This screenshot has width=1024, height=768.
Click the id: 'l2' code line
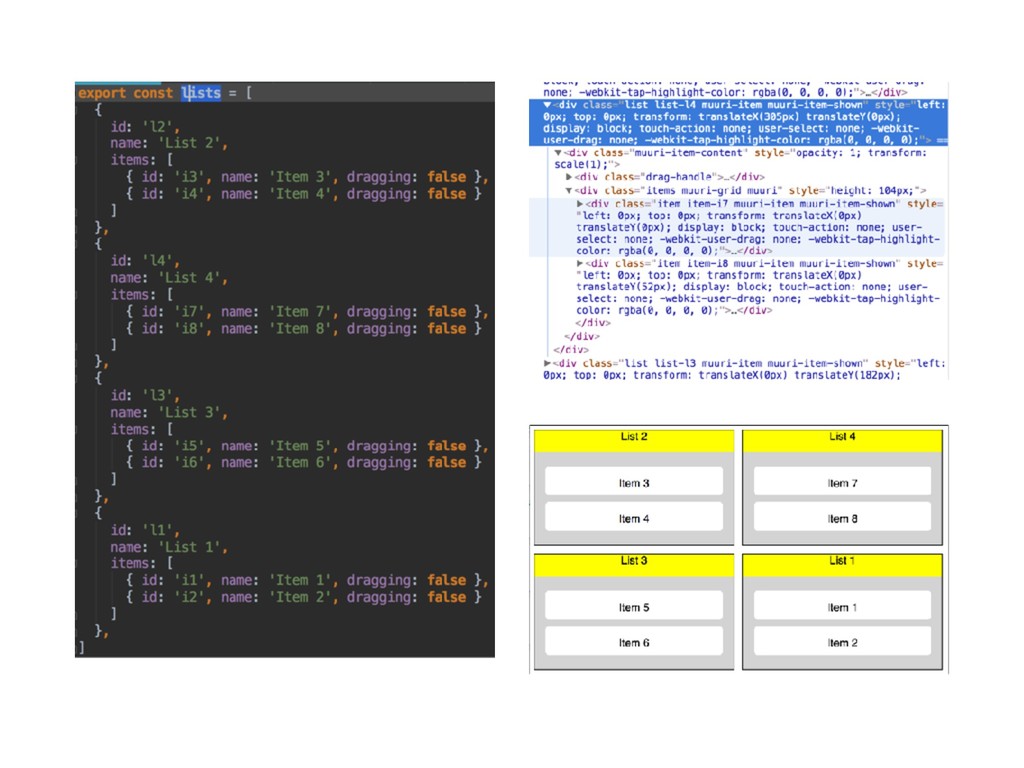coord(144,126)
